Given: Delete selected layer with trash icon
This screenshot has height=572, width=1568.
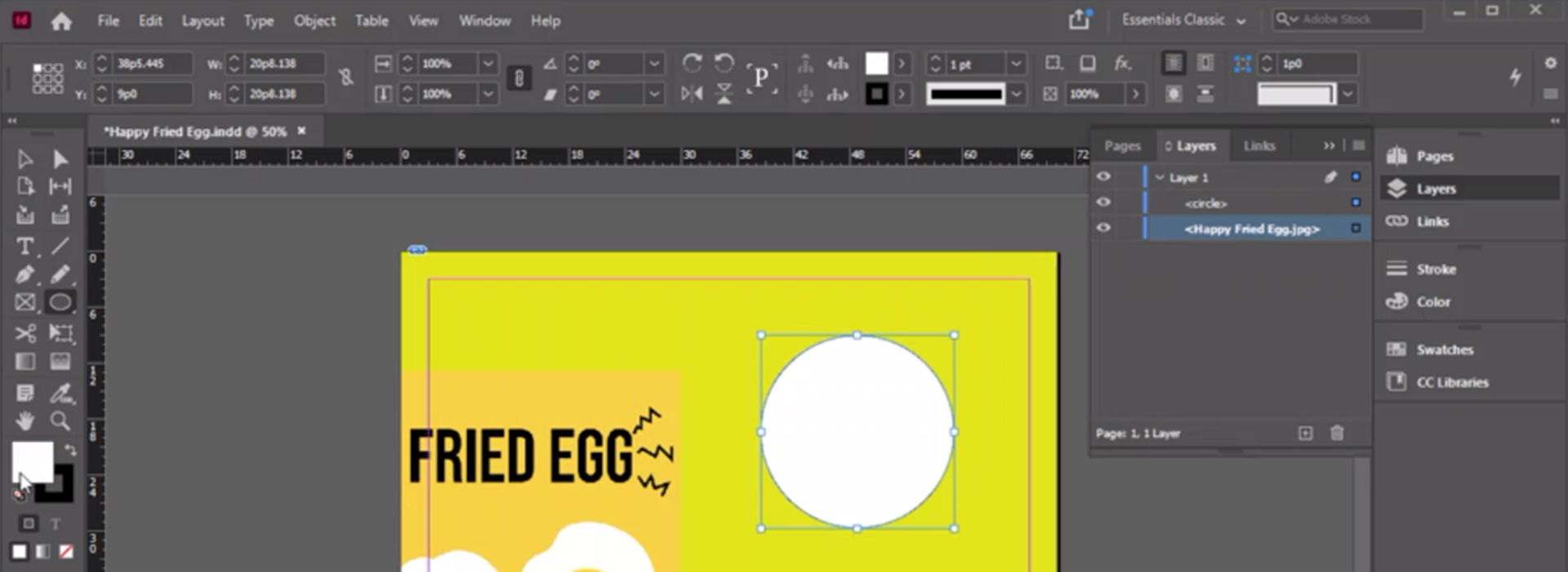Looking at the screenshot, I should click(1337, 433).
